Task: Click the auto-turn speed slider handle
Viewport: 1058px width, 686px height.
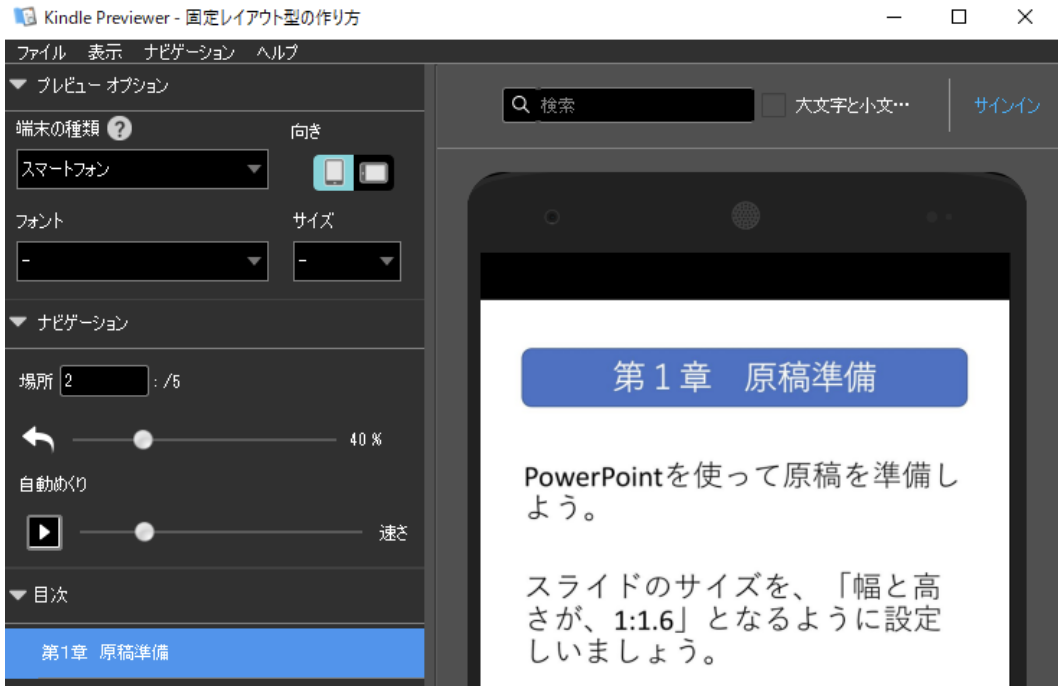Action: point(144,532)
